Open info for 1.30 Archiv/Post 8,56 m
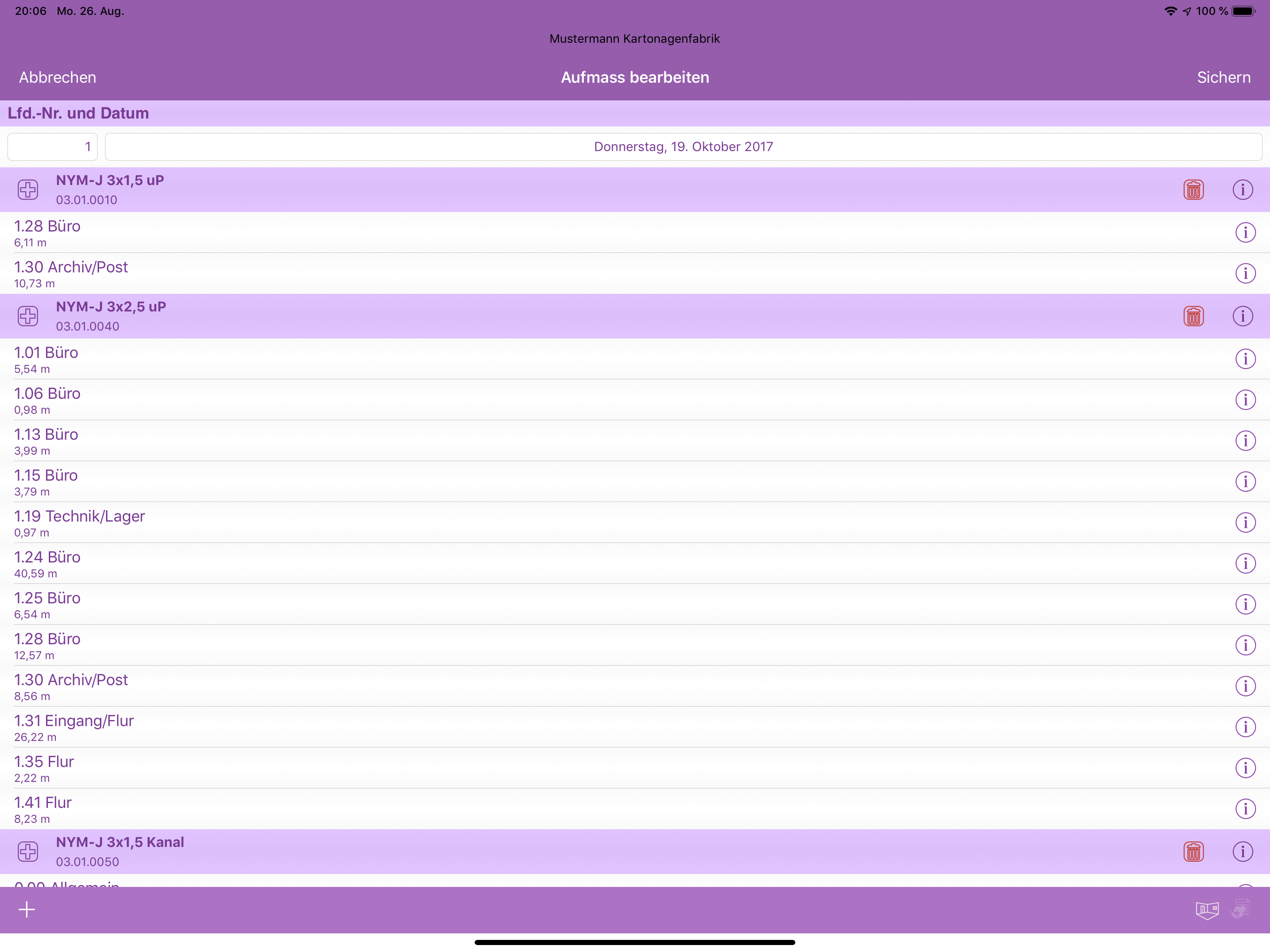This screenshot has height=952, width=1270. pyautogui.click(x=1245, y=686)
